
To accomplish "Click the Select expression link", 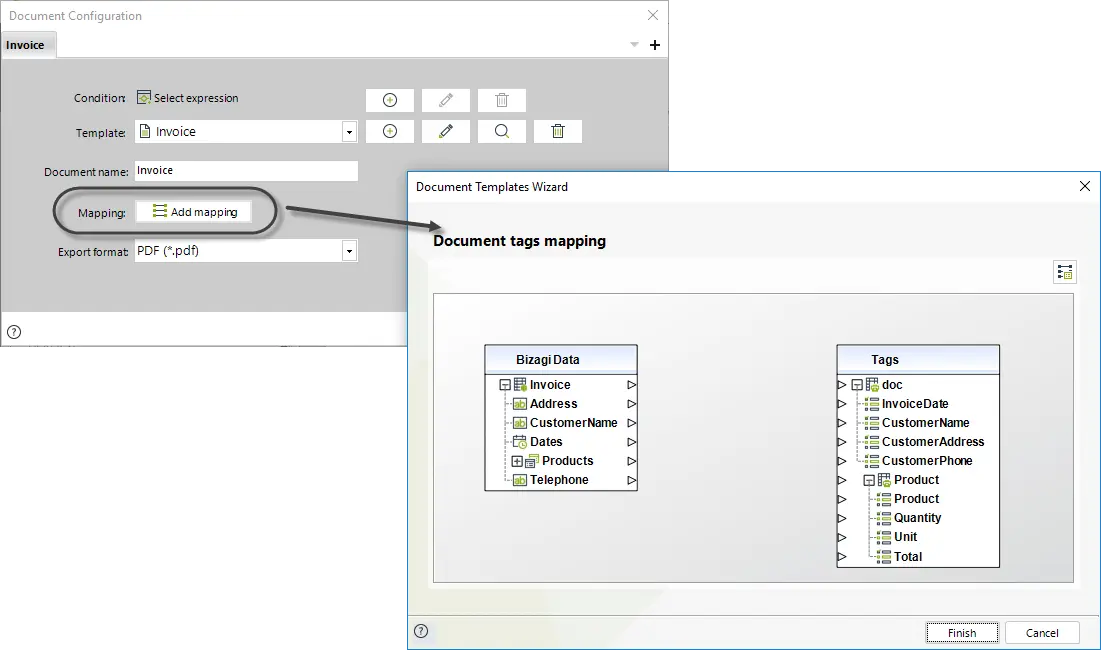I will (196, 98).
